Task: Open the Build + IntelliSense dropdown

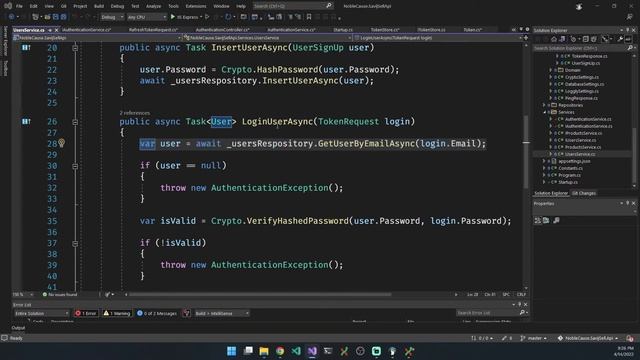Action: click(x=221, y=313)
